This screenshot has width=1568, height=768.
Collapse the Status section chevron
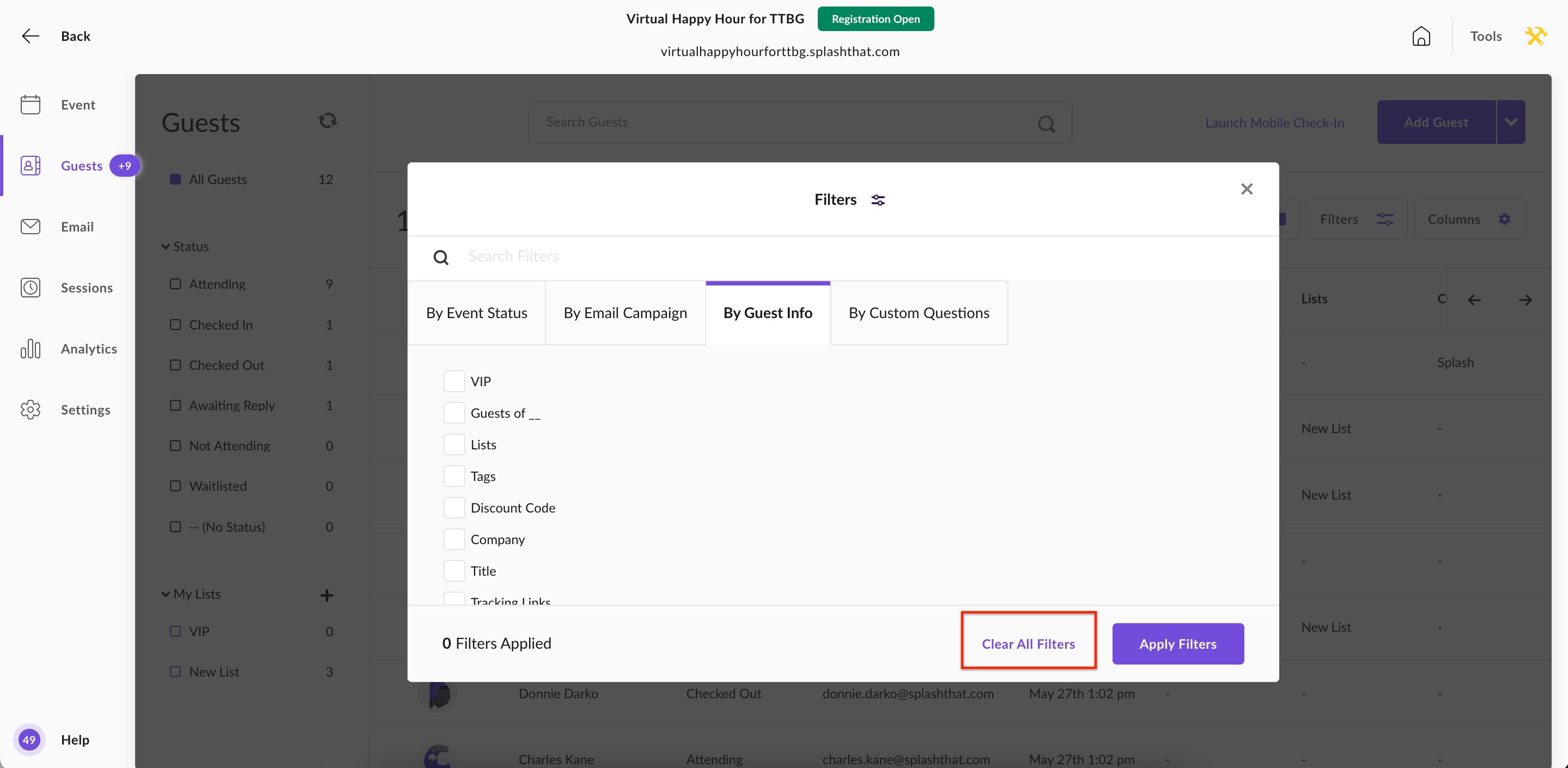[166, 246]
